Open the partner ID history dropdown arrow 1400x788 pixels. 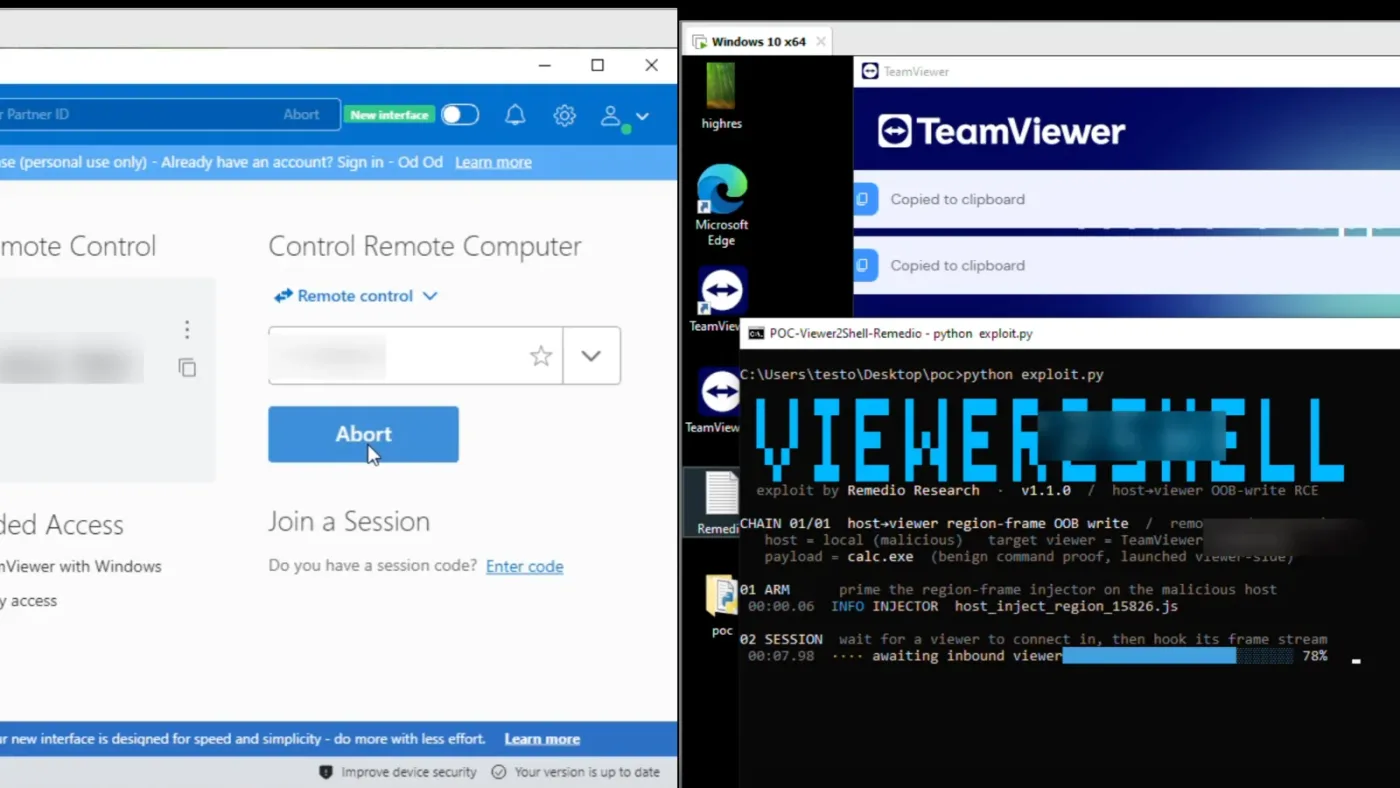tap(591, 355)
